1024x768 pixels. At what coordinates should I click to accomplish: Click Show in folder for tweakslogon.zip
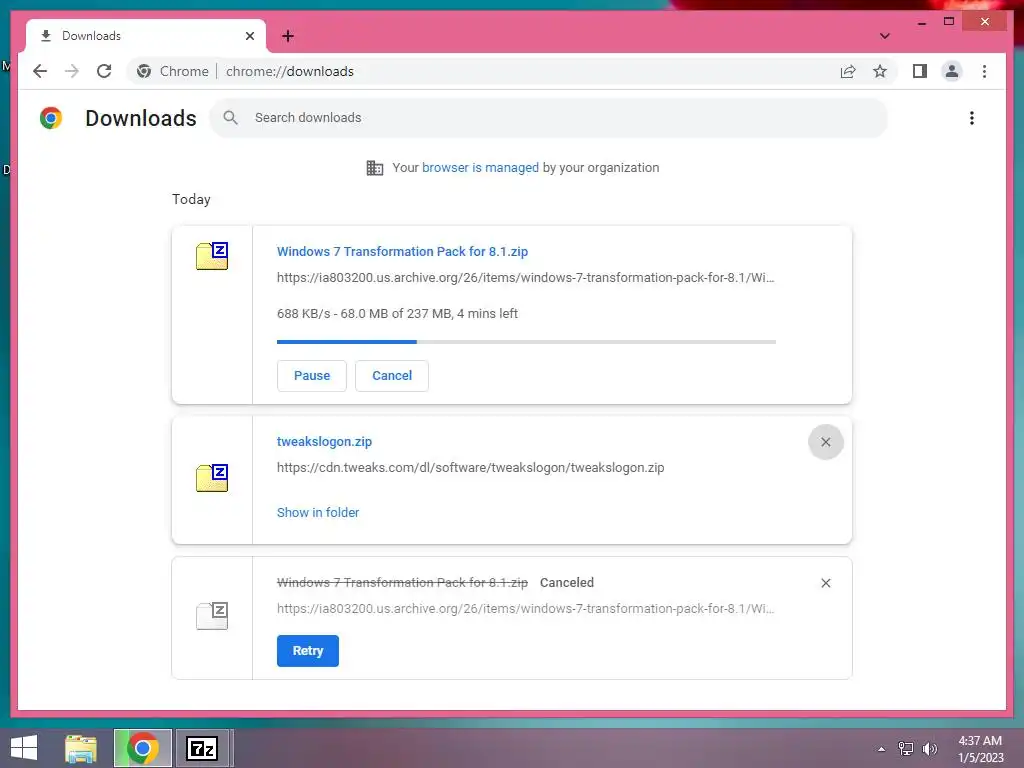pos(318,513)
